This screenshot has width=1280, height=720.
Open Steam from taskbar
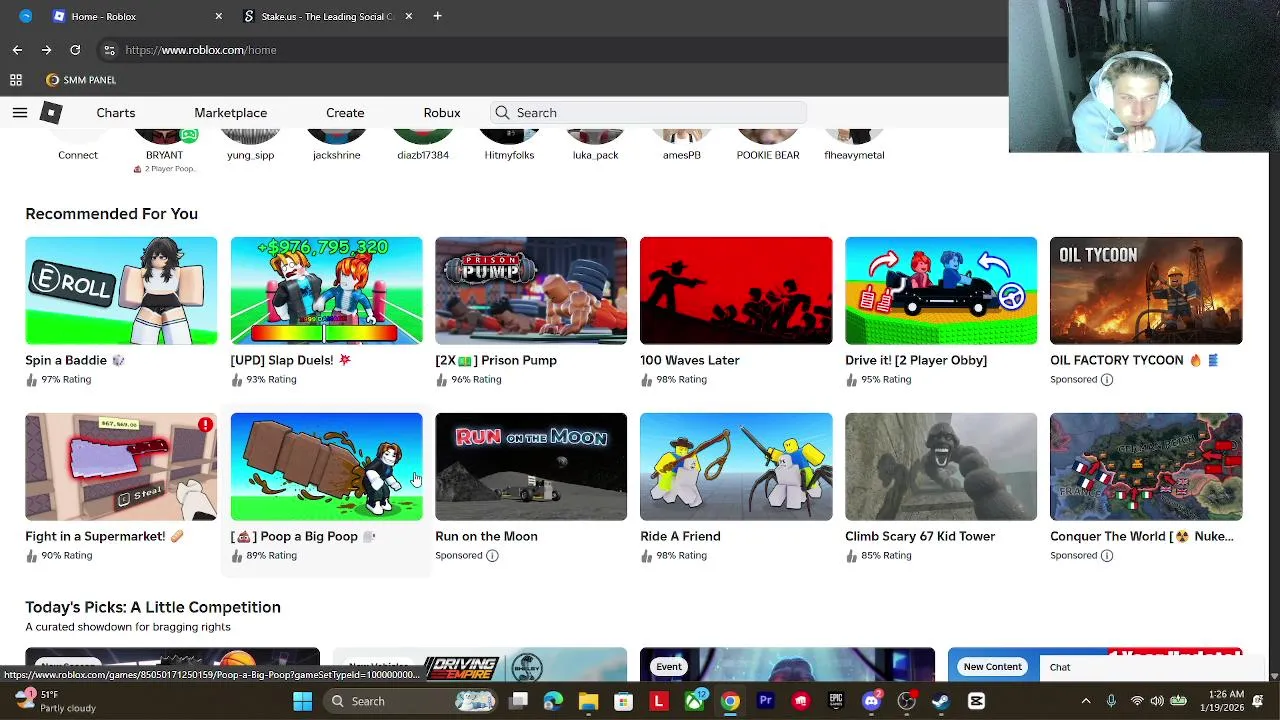941,701
